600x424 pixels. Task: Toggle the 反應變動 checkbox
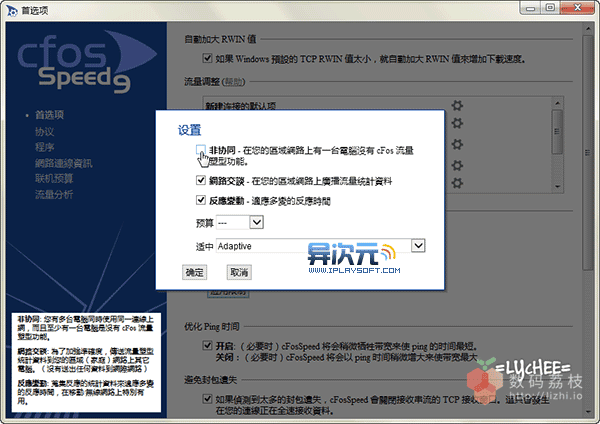(x=201, y=200)
